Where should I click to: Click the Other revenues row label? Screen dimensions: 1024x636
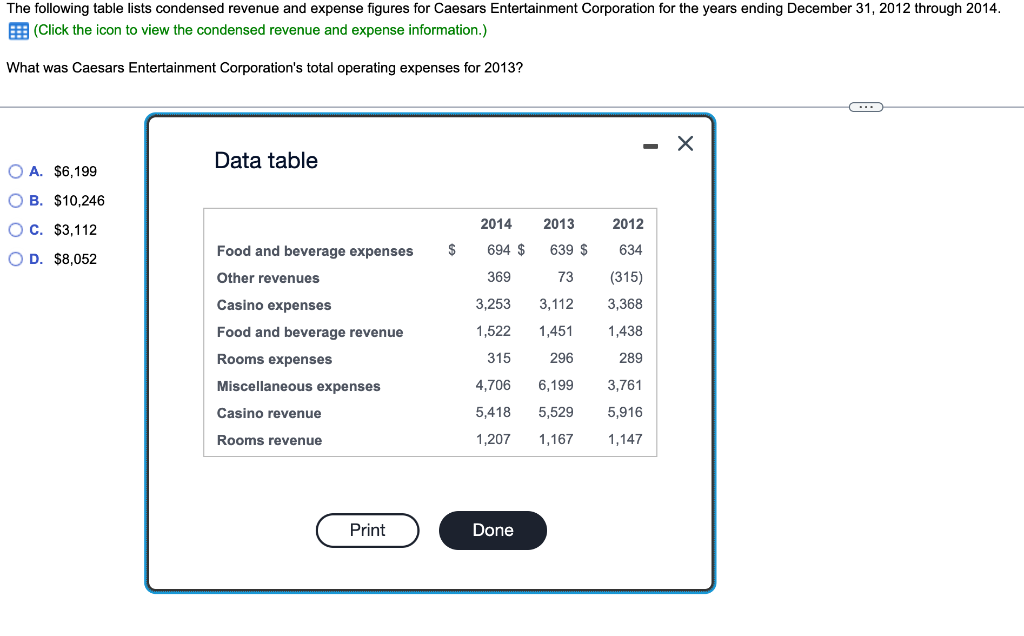268,278
